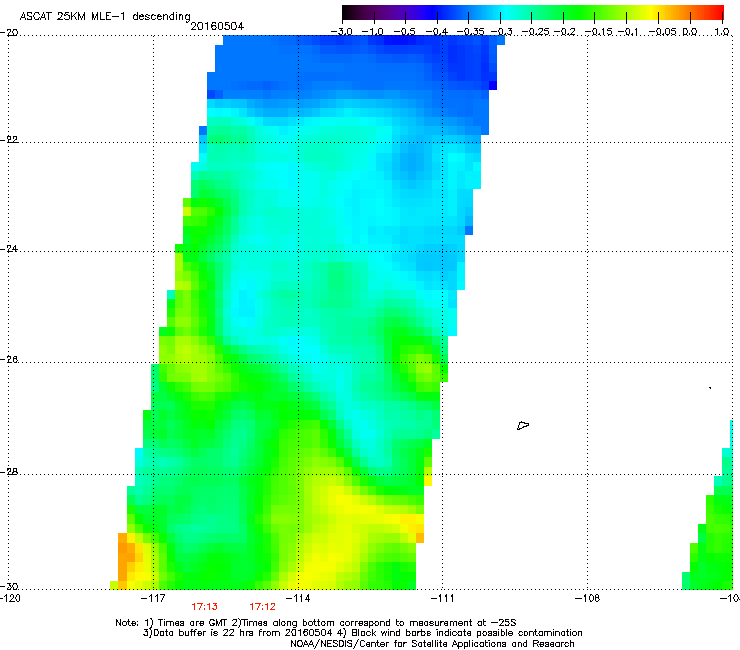The width and height of the screenshot is (740, 650).
Task: Select the -24 latitude axis label
Action: pos(9,249)
